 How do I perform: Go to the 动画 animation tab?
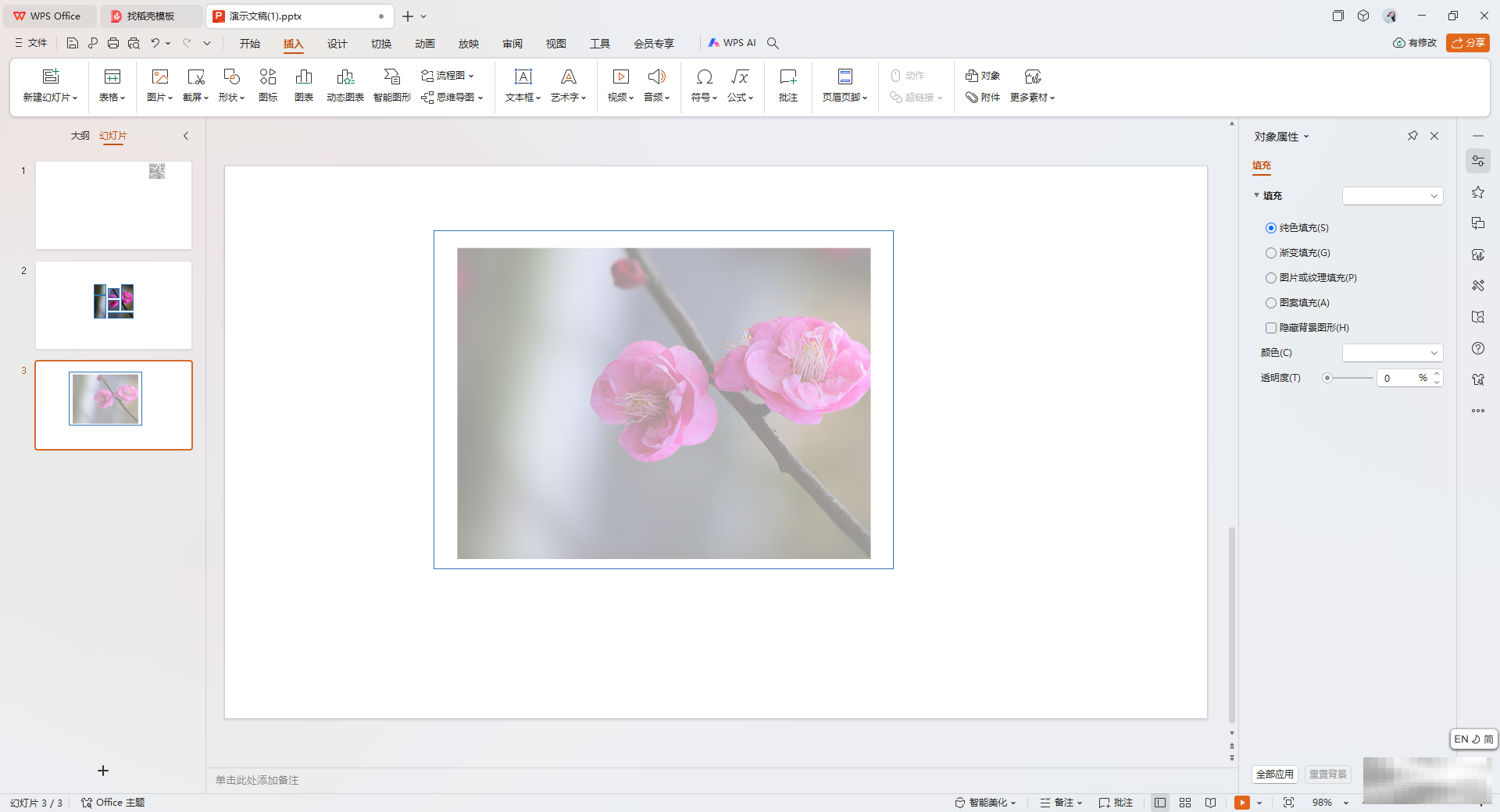tap(425, 43)
